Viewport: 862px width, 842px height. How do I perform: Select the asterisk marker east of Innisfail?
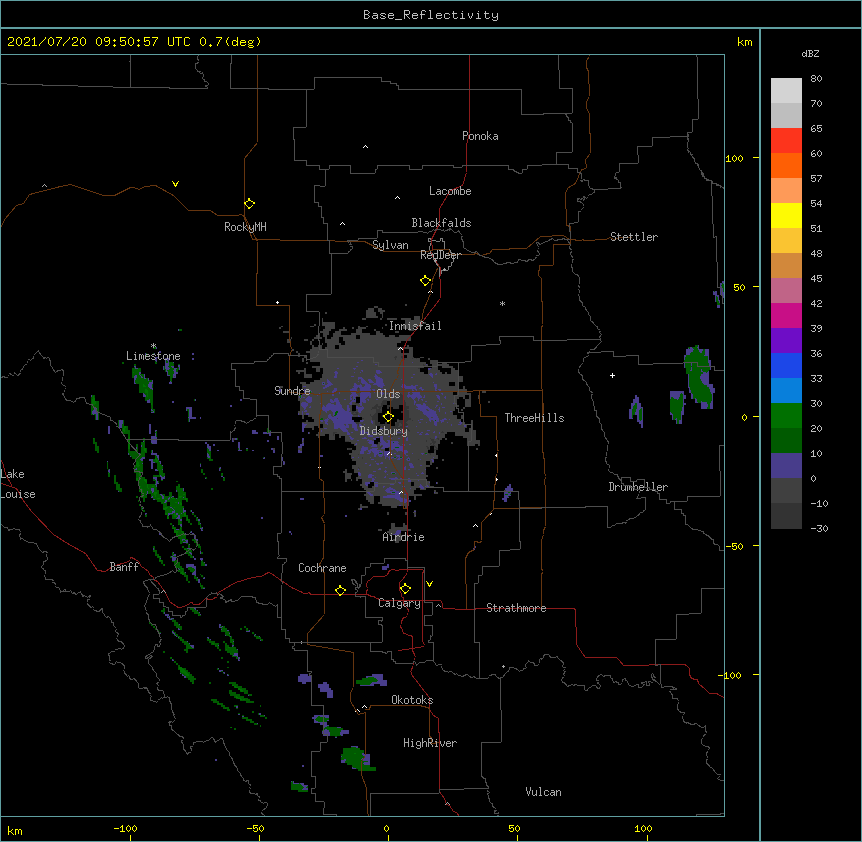tap(502, 303)
